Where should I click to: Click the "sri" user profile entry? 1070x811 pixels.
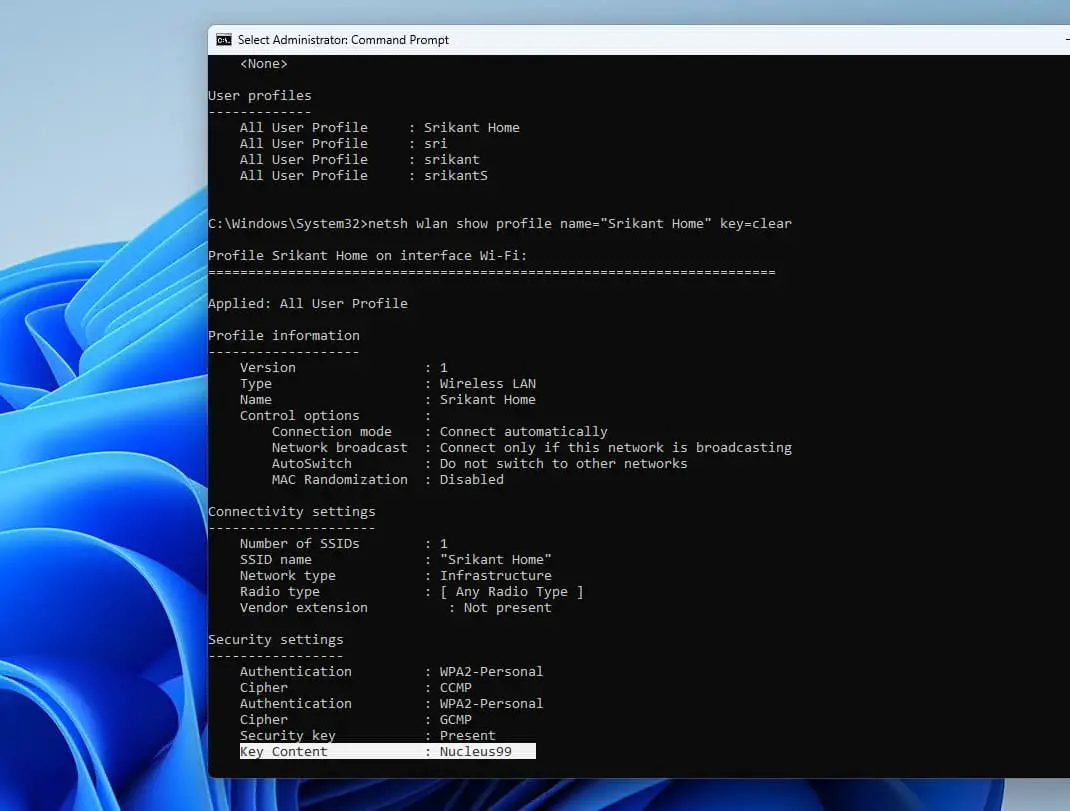point(435,143)
